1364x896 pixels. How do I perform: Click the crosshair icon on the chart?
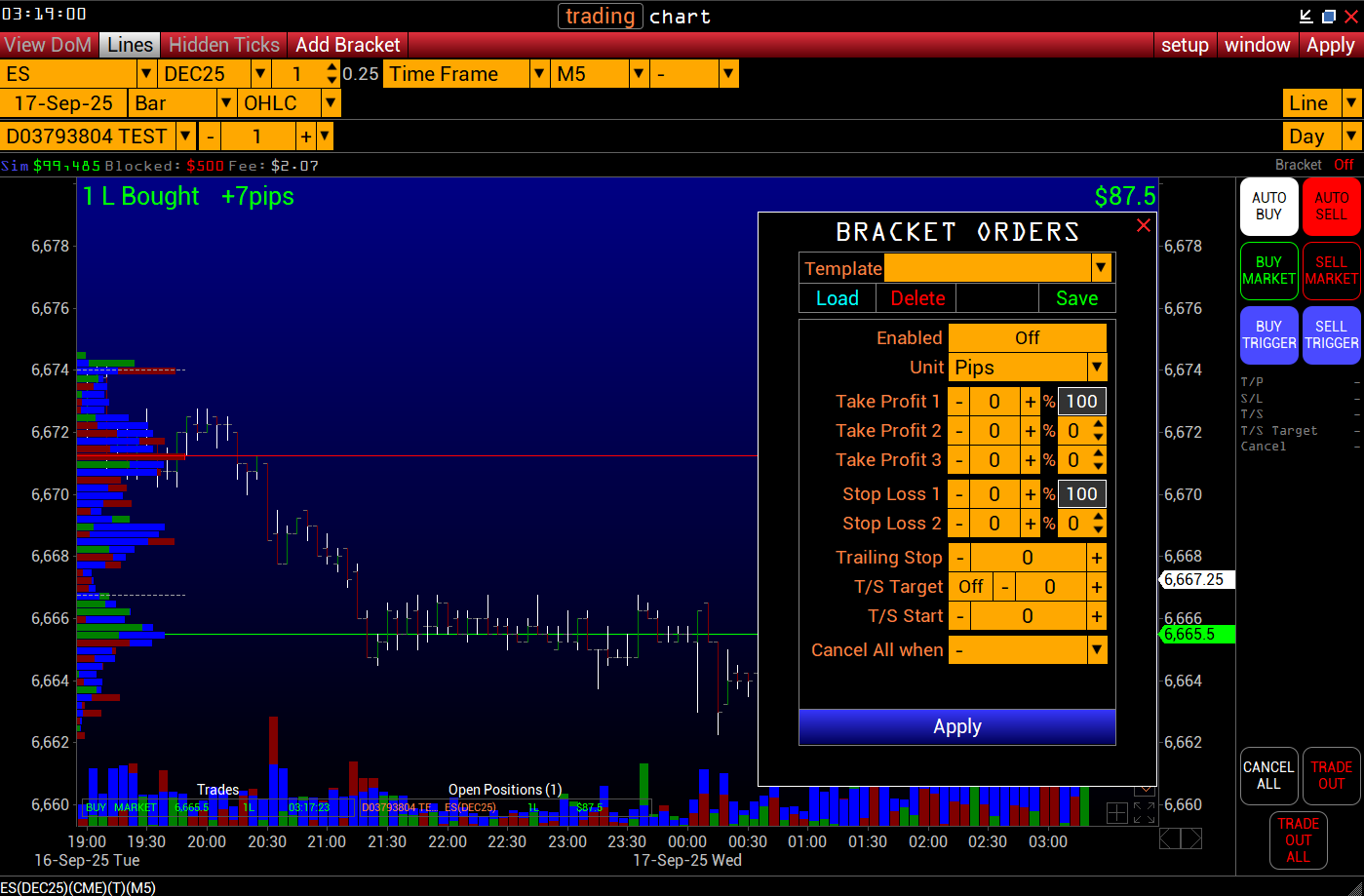point(1117,812)
